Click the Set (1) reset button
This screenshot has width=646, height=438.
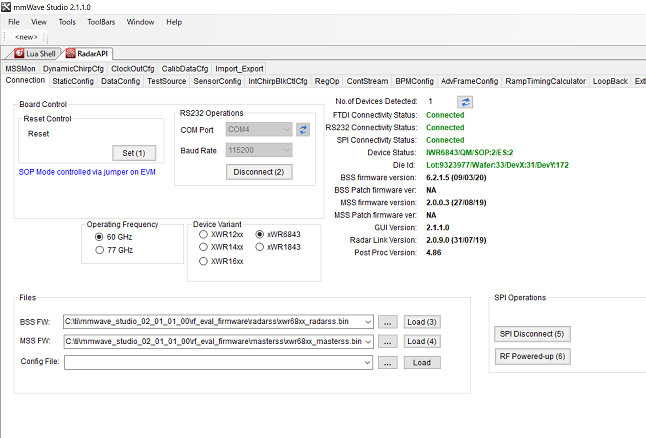click(x=134, y=153)
